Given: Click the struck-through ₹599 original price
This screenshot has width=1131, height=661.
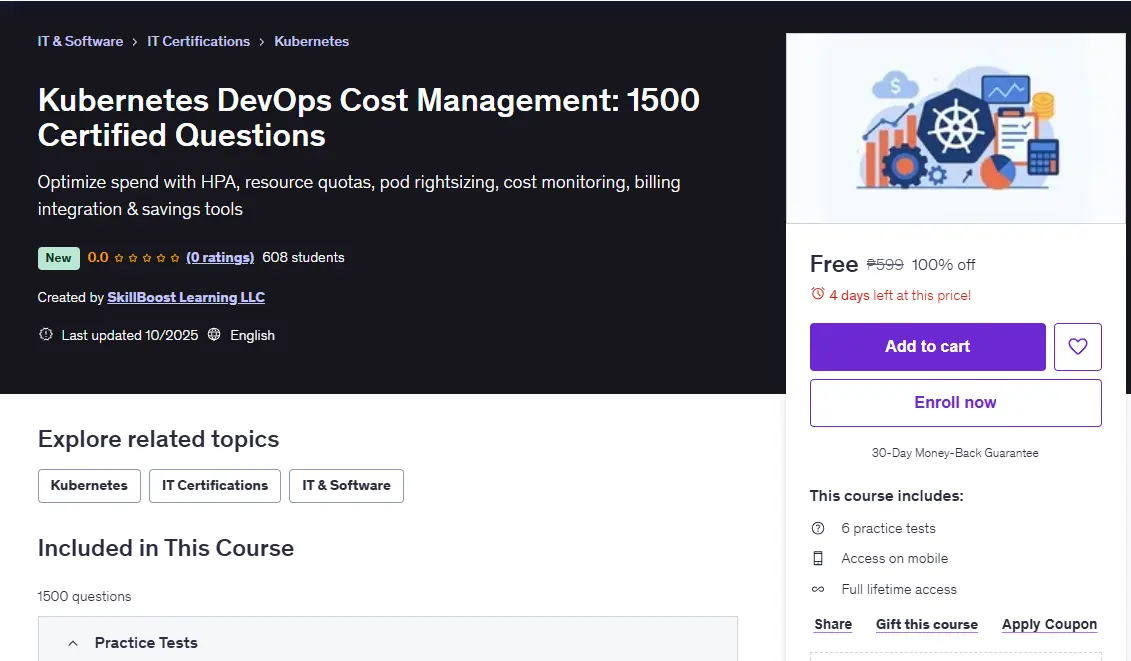Looking at the screenshot, I should [x=885, y=265].
